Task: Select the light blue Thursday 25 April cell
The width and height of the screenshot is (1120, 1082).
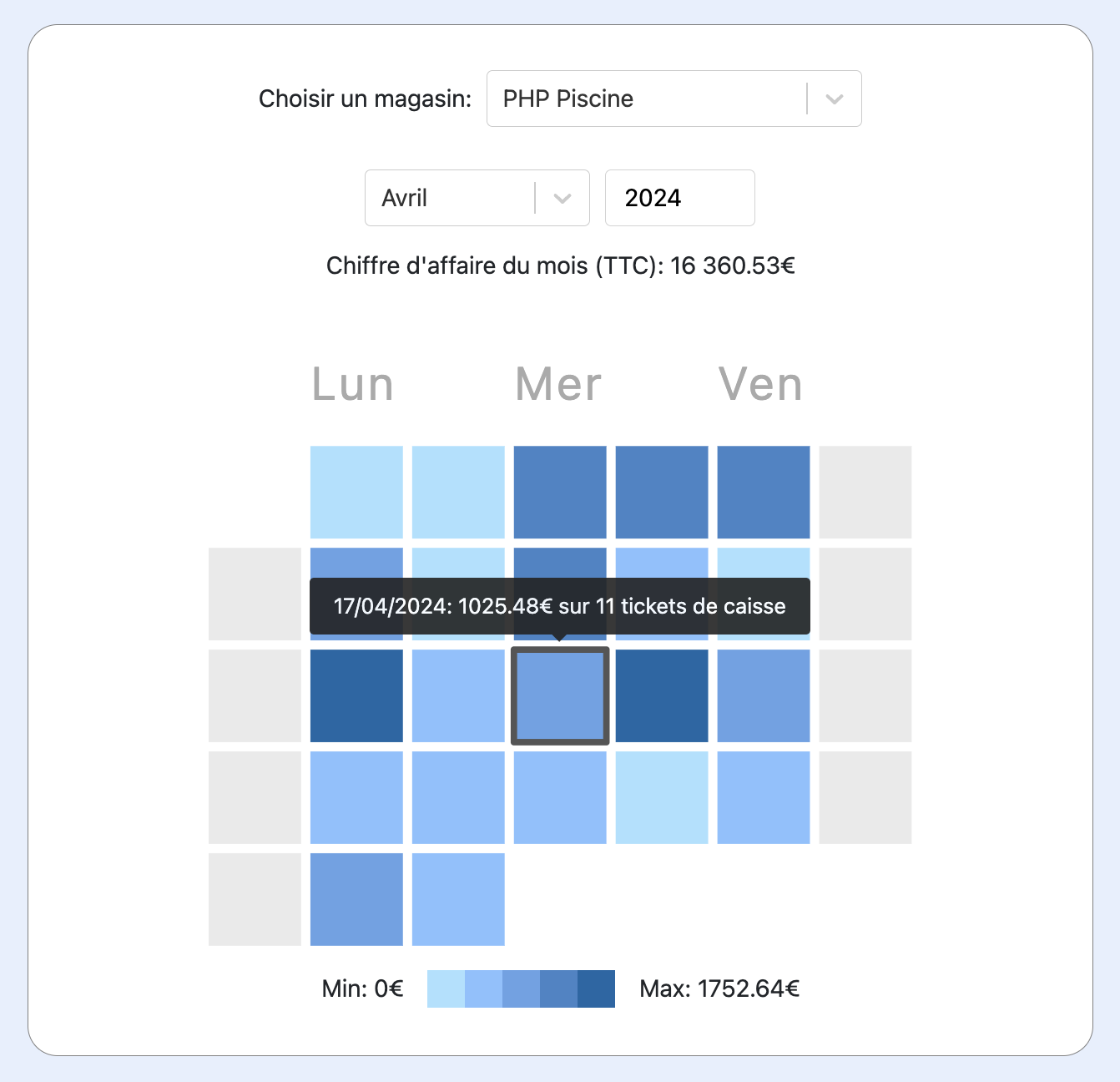Action: pyautogui.click(x=662, y=797)
